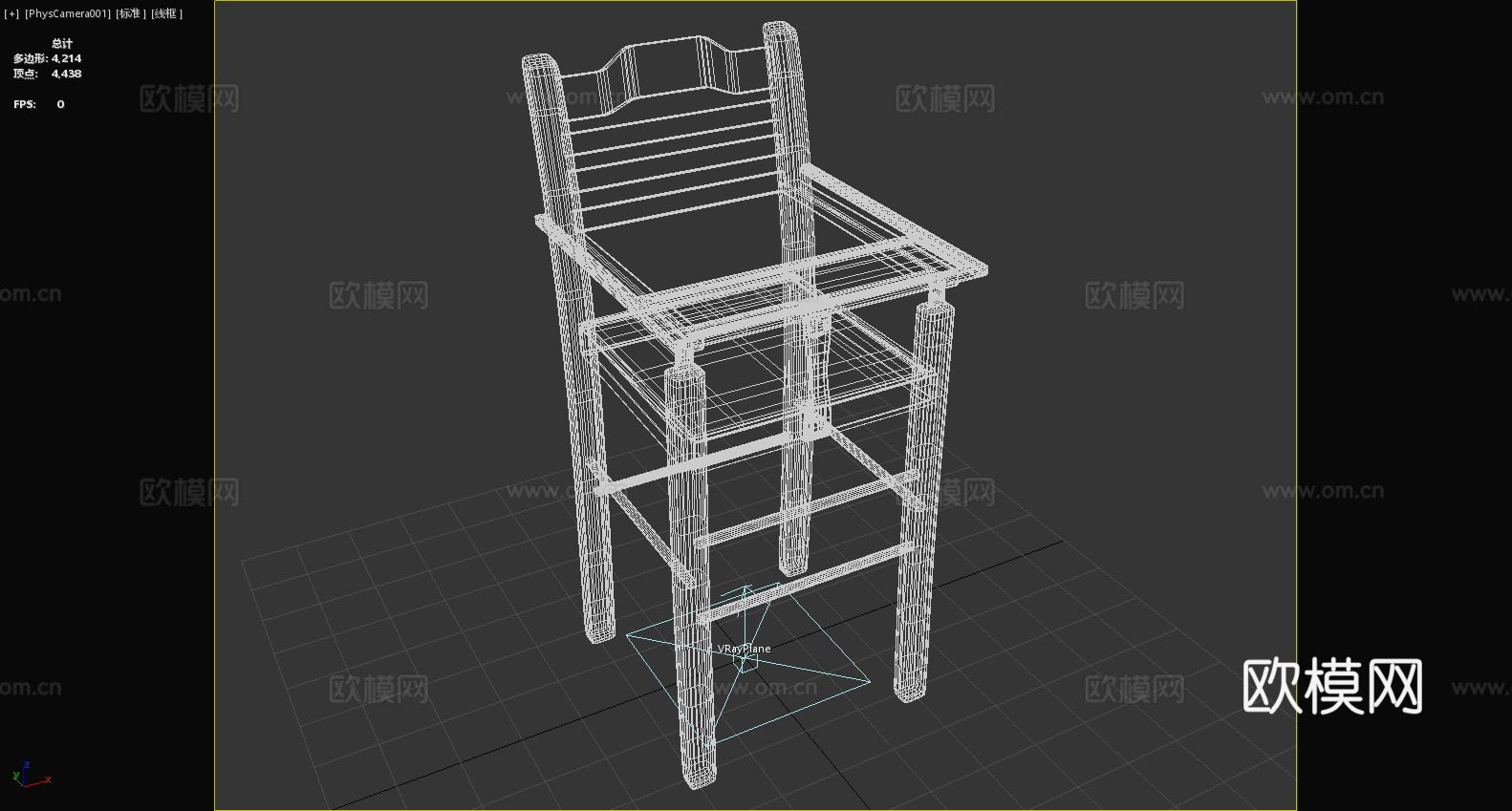Click the 多边形 4,214 polygon count

coord(47,58)
